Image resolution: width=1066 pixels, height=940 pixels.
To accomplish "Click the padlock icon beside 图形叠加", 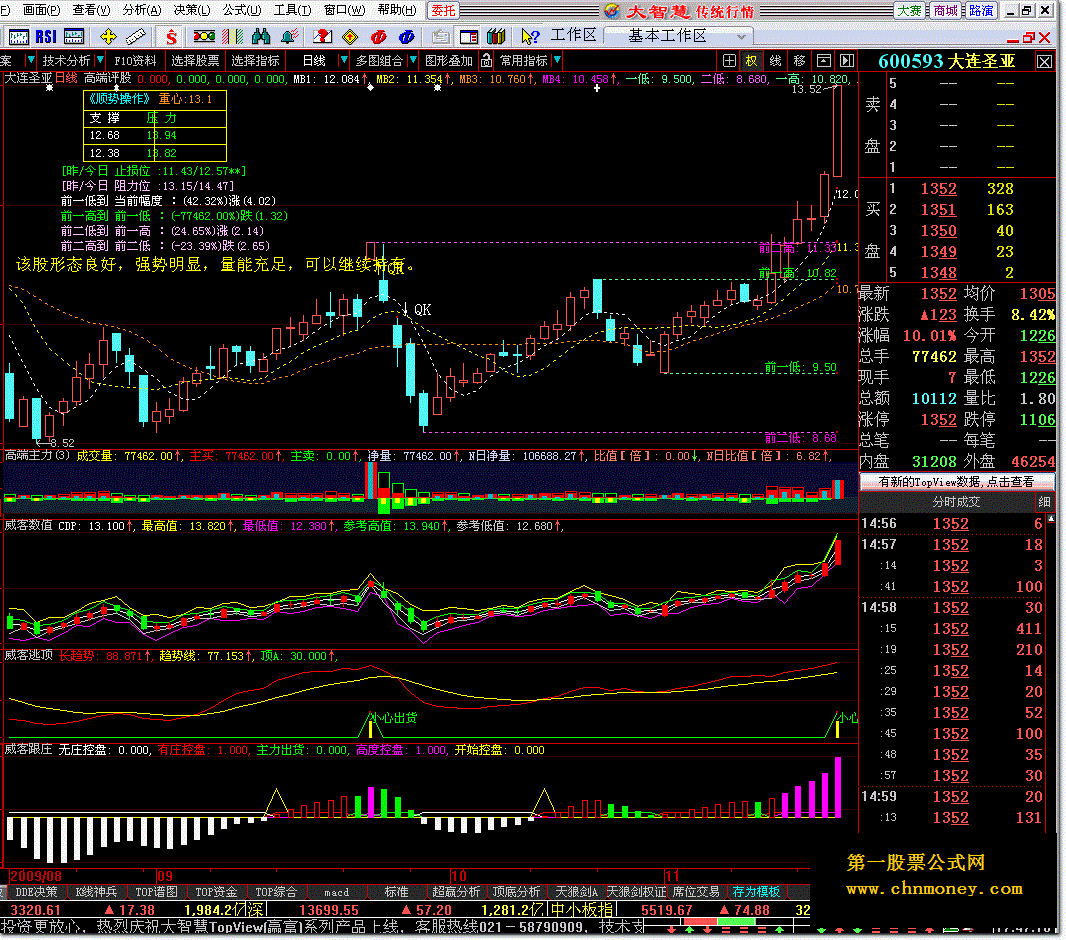I will (486, 61).
